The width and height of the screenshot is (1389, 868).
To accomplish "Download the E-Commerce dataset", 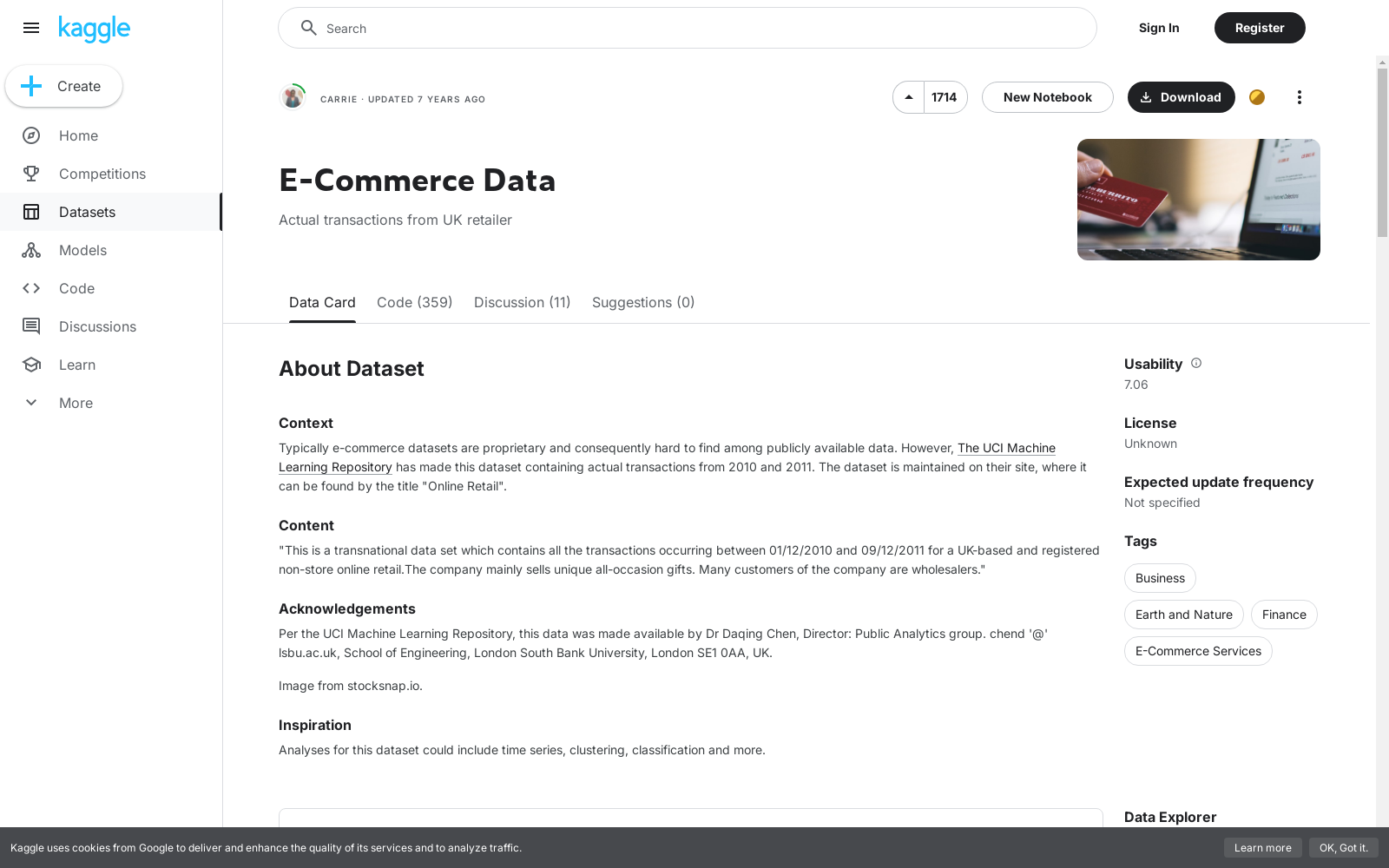I will tap(1181, 97).
